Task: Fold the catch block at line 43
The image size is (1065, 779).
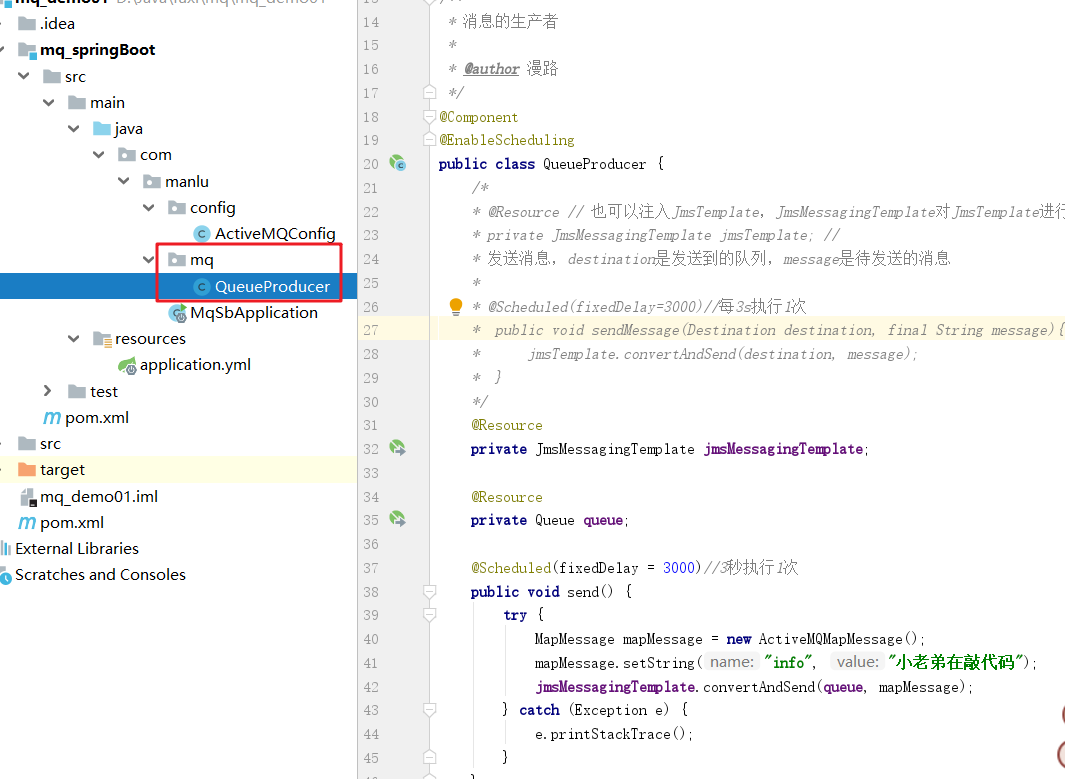Action: [429, 710]
